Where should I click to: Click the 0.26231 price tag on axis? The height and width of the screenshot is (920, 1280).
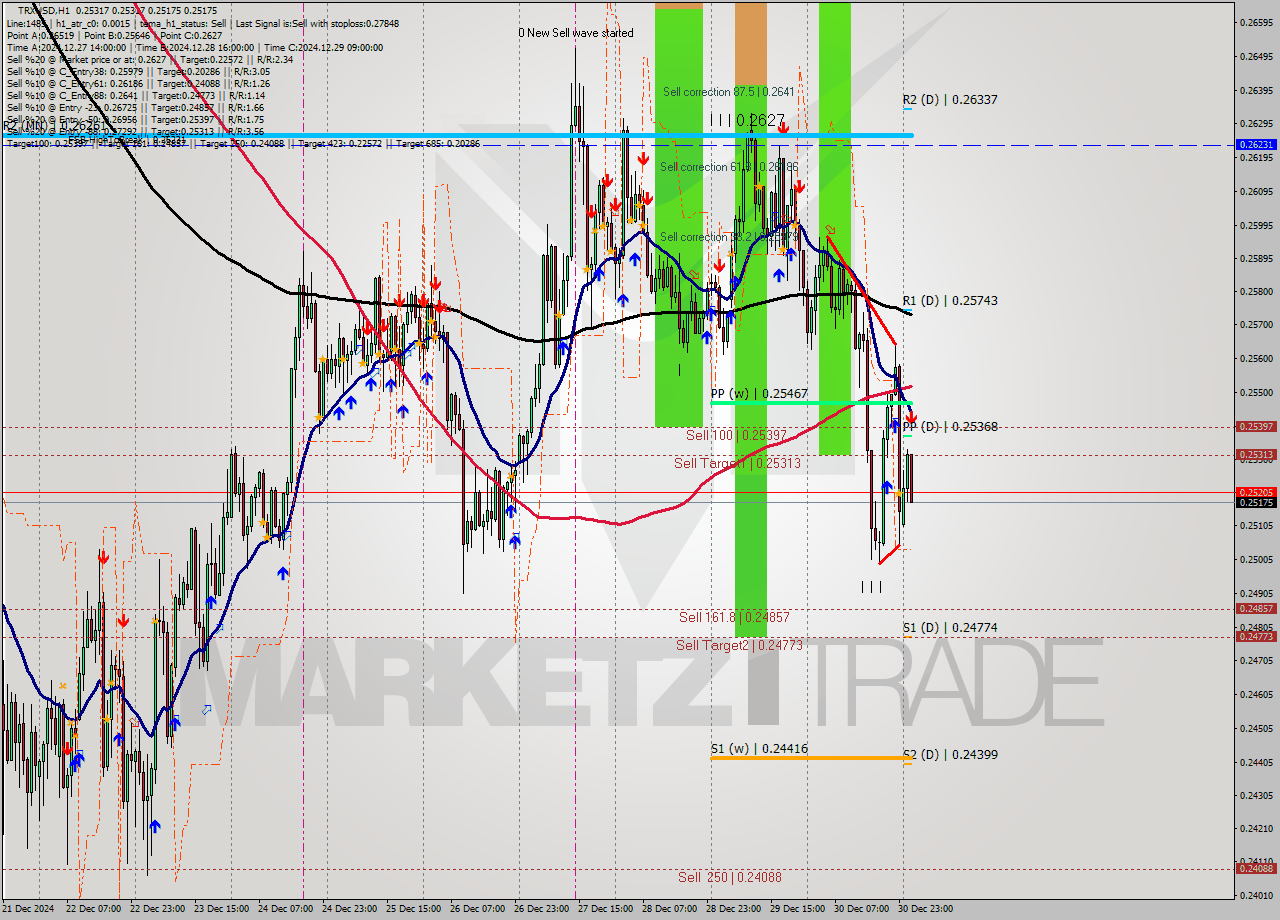1256,145
